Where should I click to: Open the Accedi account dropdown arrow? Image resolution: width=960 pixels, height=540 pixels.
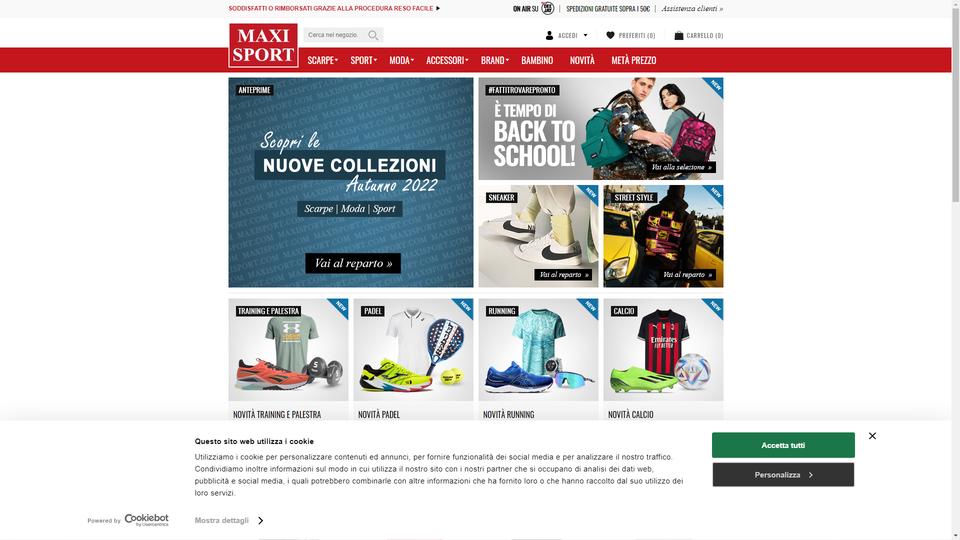click(x=585, y=36)
